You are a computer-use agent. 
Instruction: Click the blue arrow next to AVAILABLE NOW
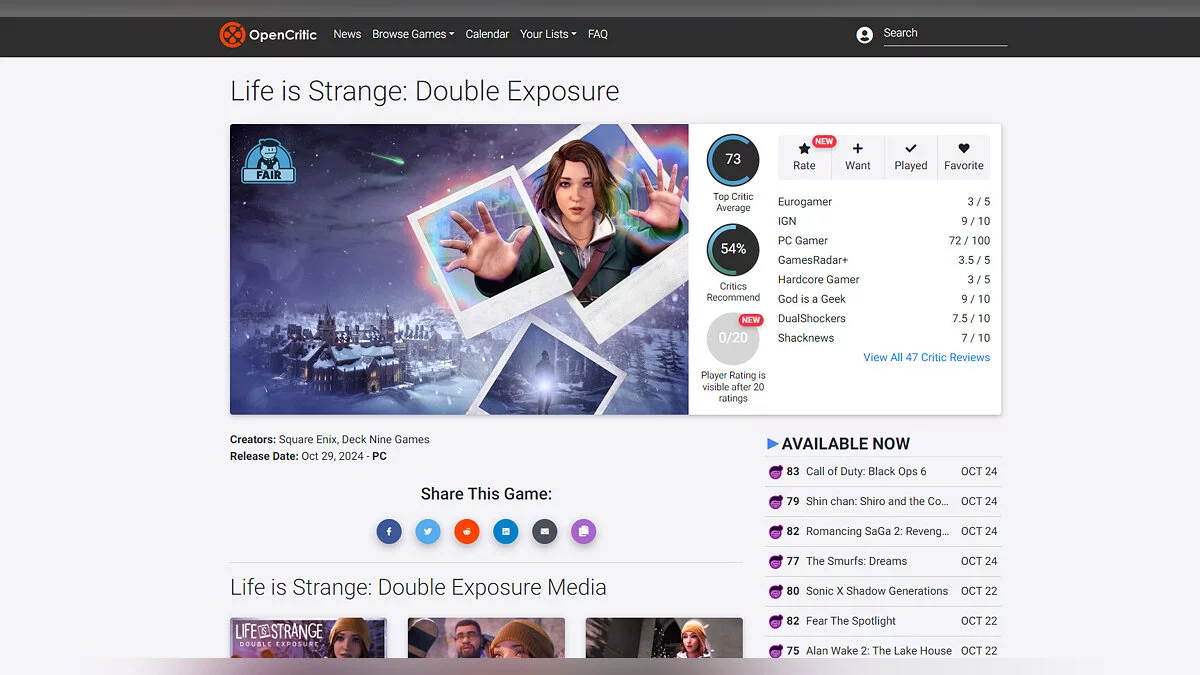tap(772, 443)
